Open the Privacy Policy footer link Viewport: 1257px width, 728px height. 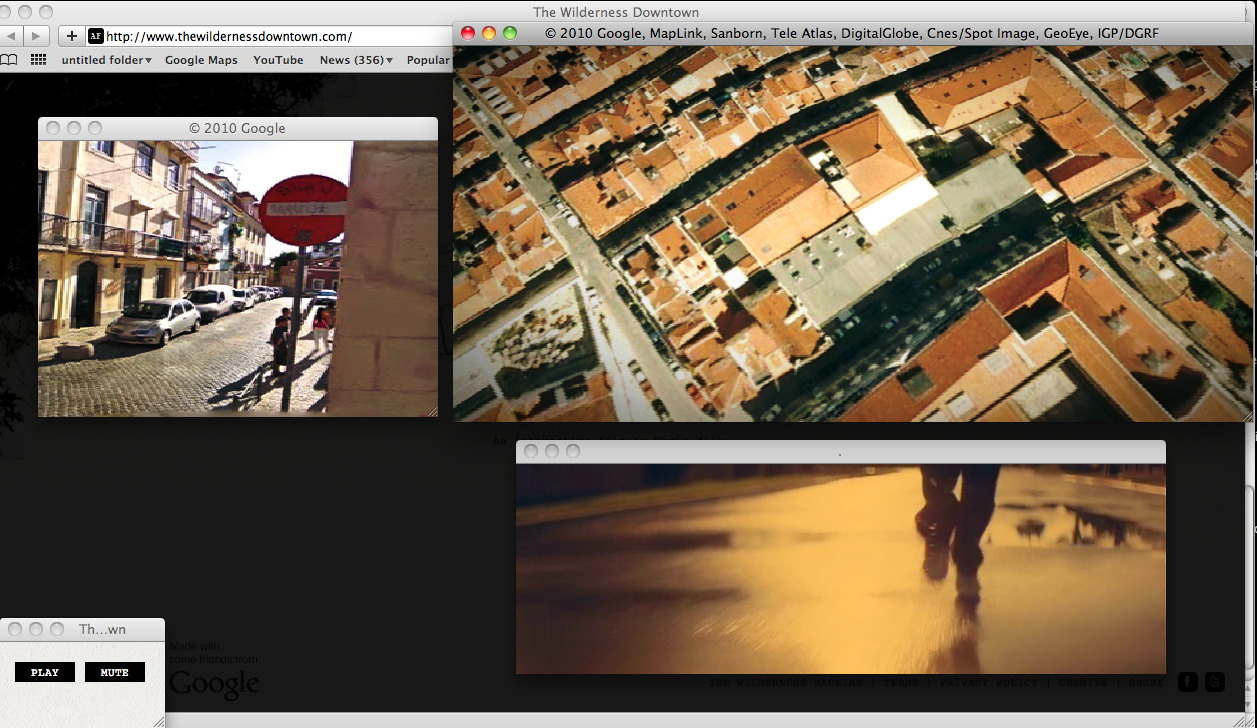point(989,682)
